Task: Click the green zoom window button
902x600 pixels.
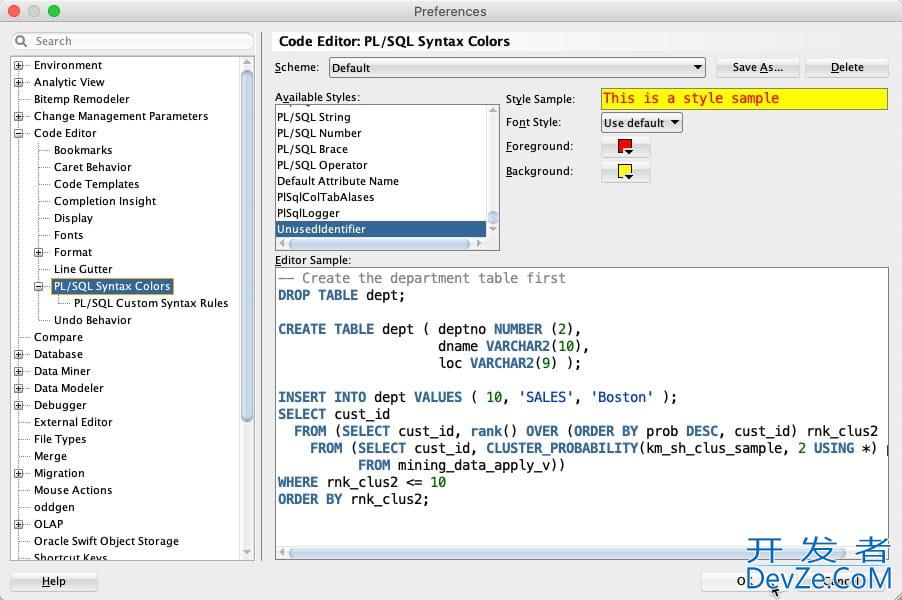Action: [54, 11]
